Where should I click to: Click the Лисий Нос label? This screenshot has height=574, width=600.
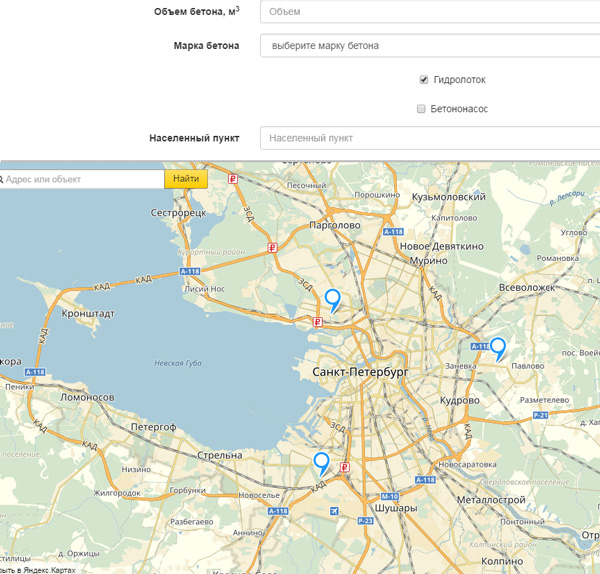tap(205, 289)
